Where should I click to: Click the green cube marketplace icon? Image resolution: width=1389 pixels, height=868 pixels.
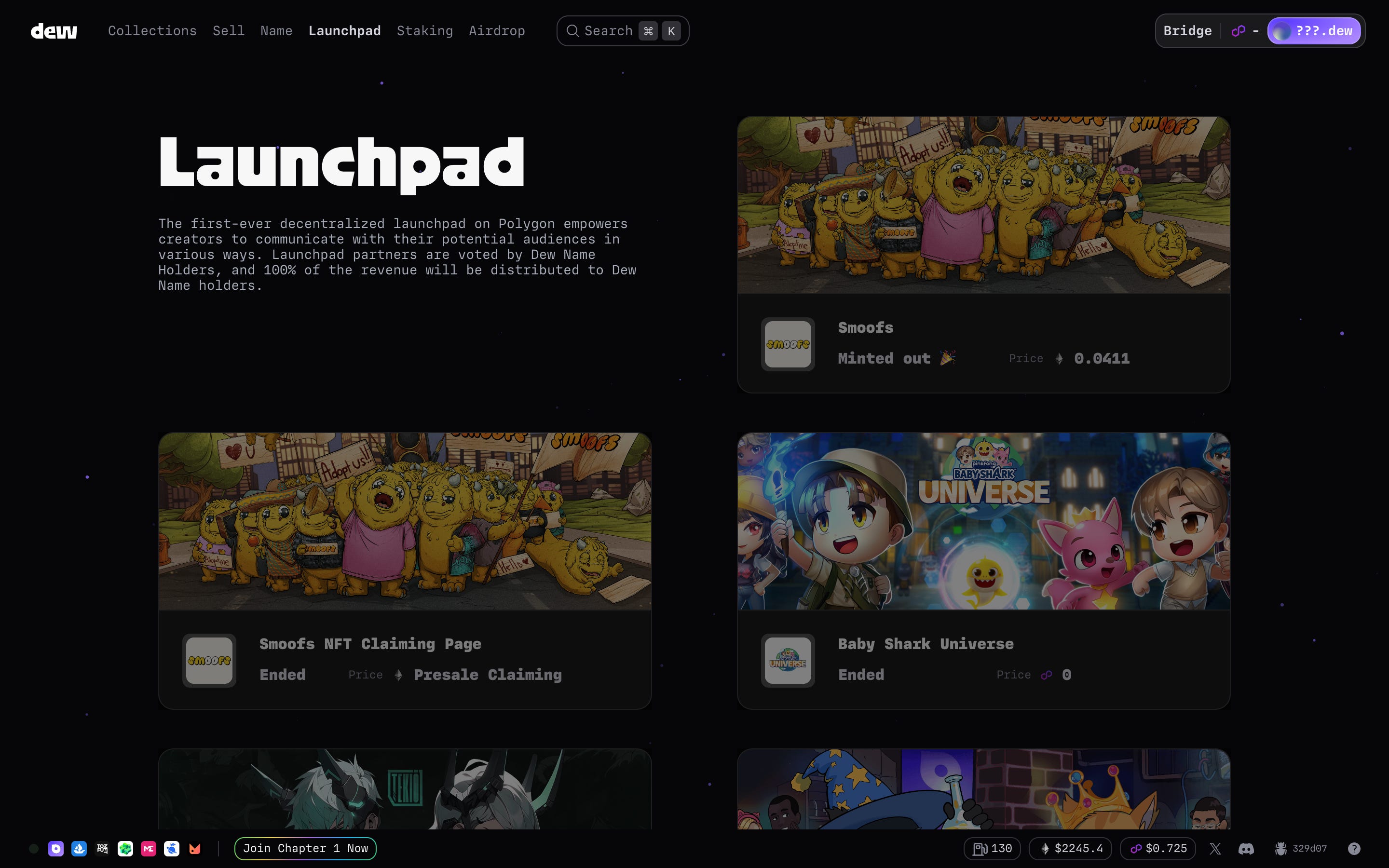[125, 849]
